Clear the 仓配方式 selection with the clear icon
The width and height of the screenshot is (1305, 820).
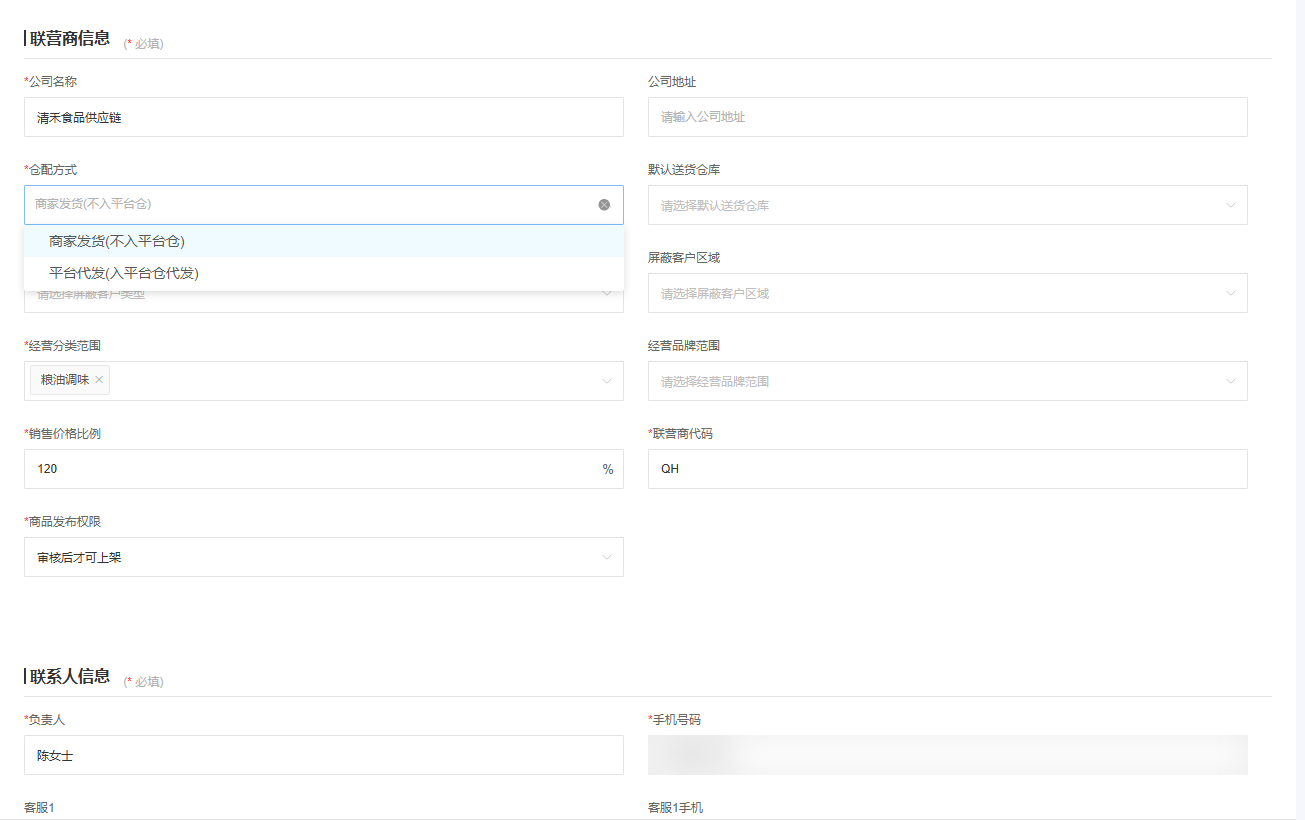click(604, 205)
